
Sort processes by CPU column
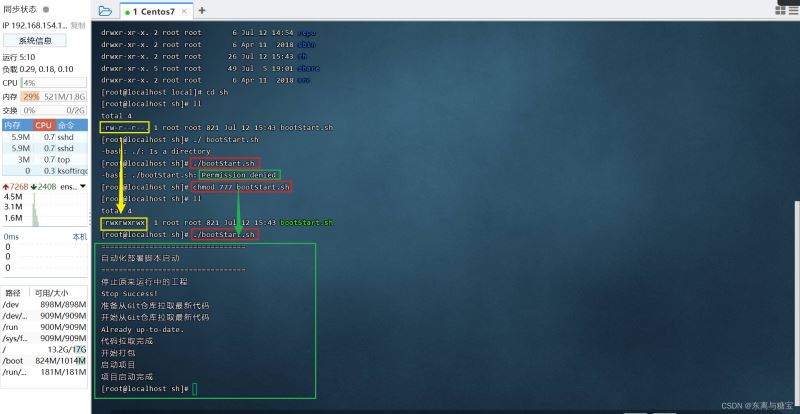point(44,125)
